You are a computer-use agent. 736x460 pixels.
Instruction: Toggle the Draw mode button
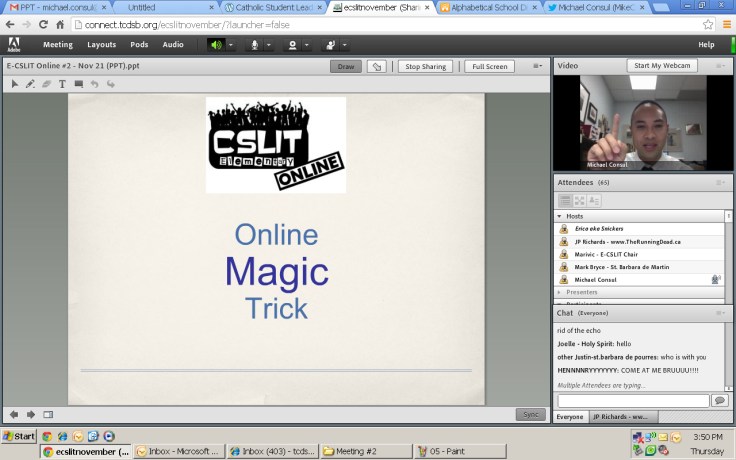(346, 67)
